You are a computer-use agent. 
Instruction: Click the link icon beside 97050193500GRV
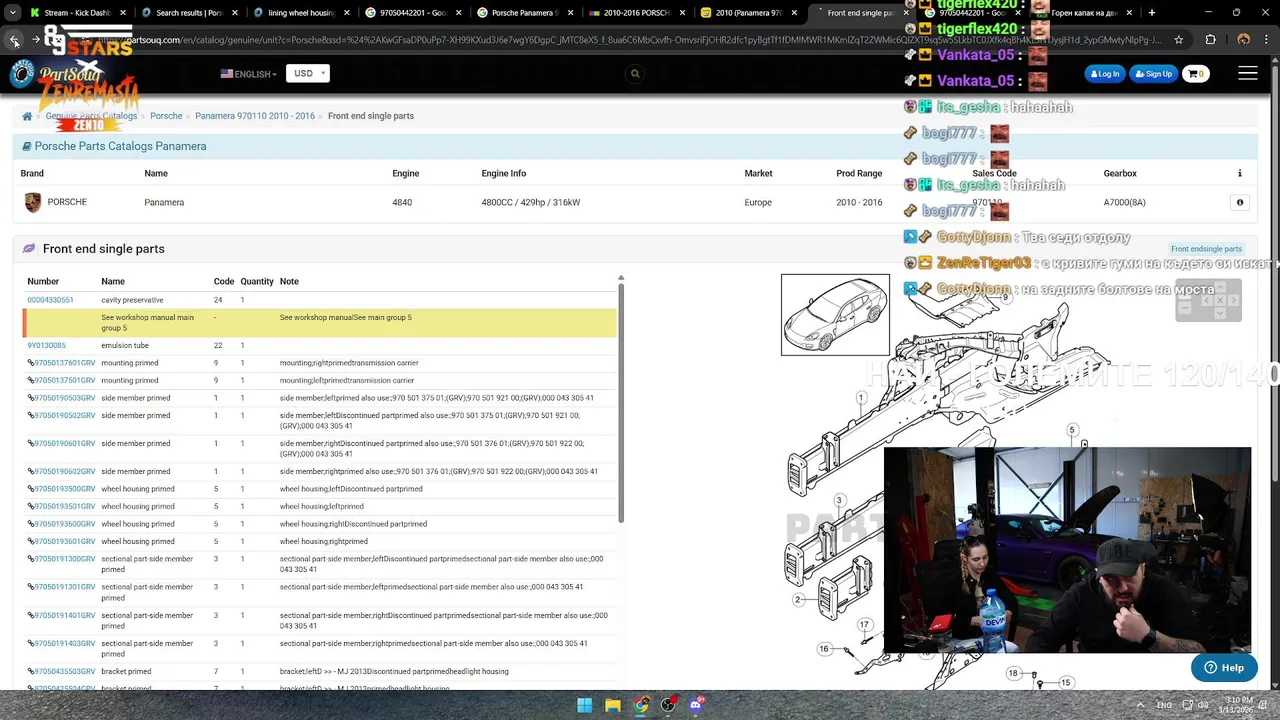tap(31, 489)
